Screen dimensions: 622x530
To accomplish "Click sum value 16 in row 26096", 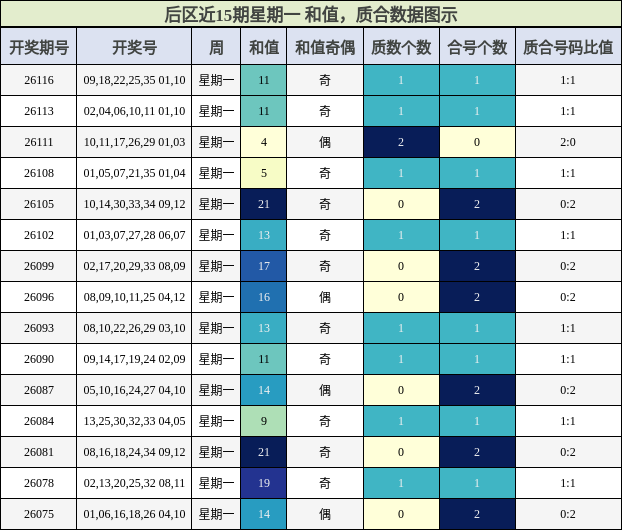I will pyautogui.click(x=264, y=297).
